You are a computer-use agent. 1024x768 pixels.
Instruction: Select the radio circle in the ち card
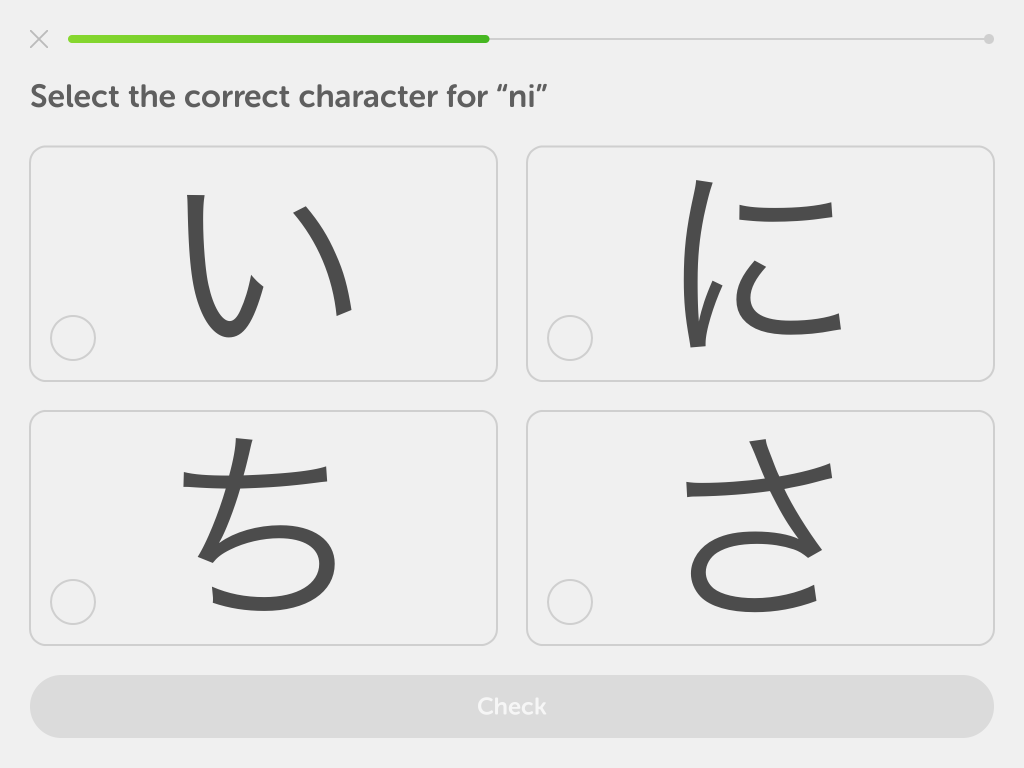[73, 601]
